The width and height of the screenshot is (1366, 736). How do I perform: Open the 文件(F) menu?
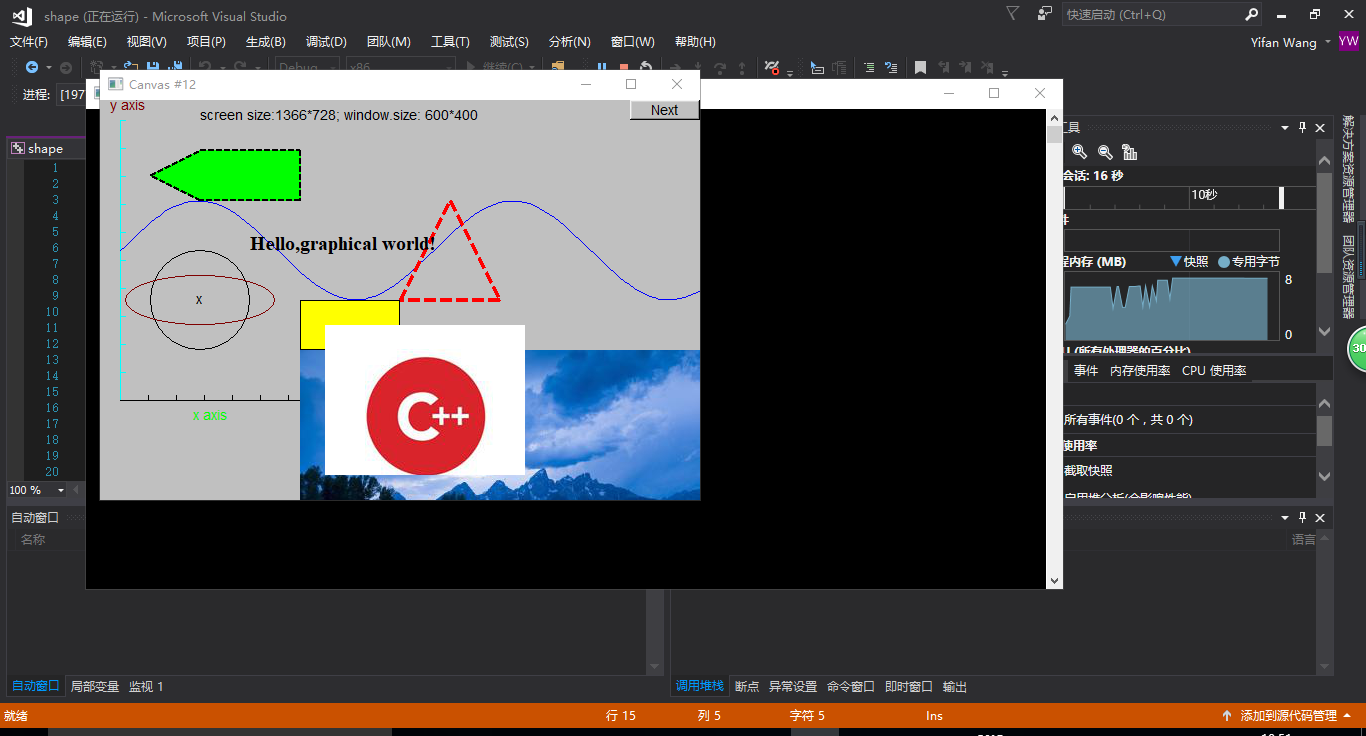(29, 42)
